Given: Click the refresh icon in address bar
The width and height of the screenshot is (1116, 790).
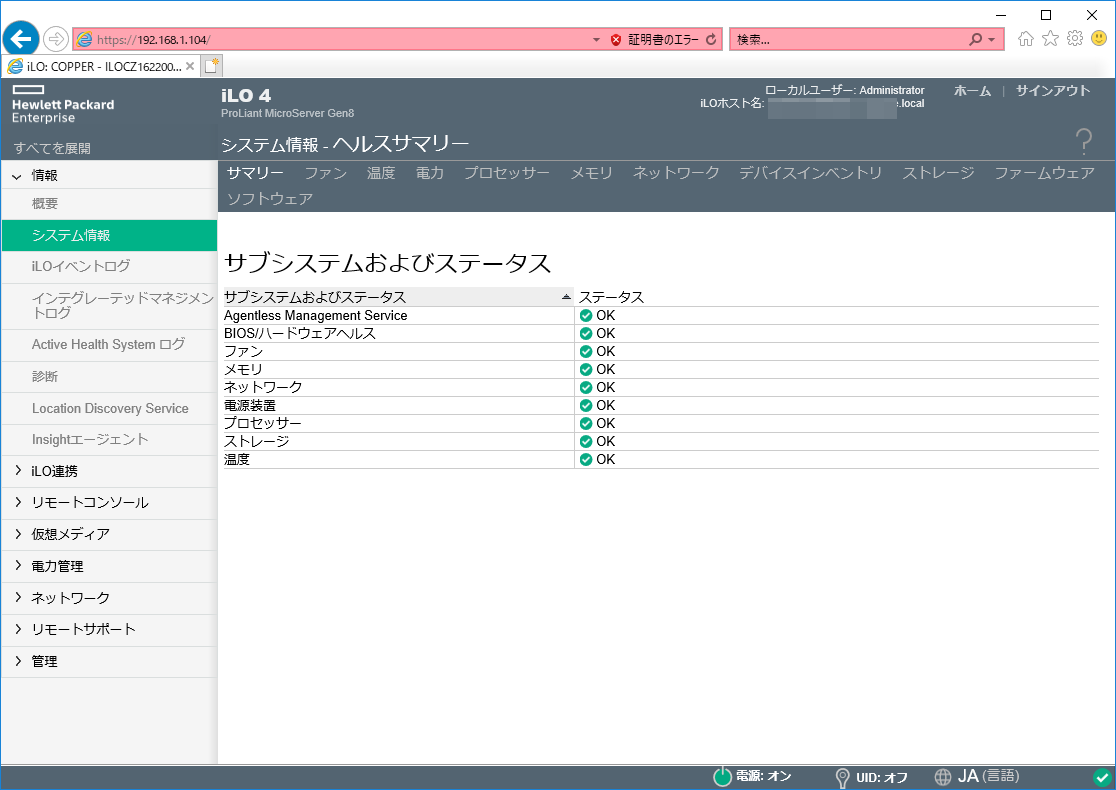Looking at the screenshot, I should tap(710, 40).
